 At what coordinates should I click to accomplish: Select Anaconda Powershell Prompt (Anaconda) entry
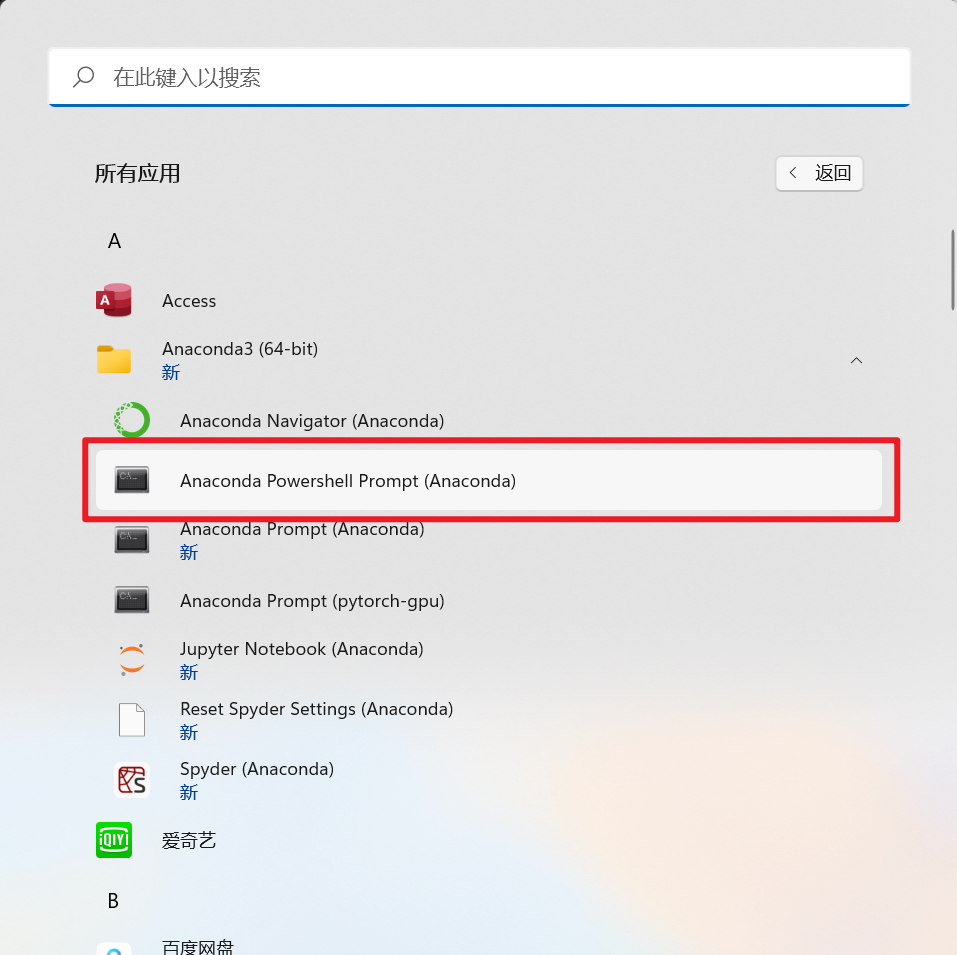(488, 480)
